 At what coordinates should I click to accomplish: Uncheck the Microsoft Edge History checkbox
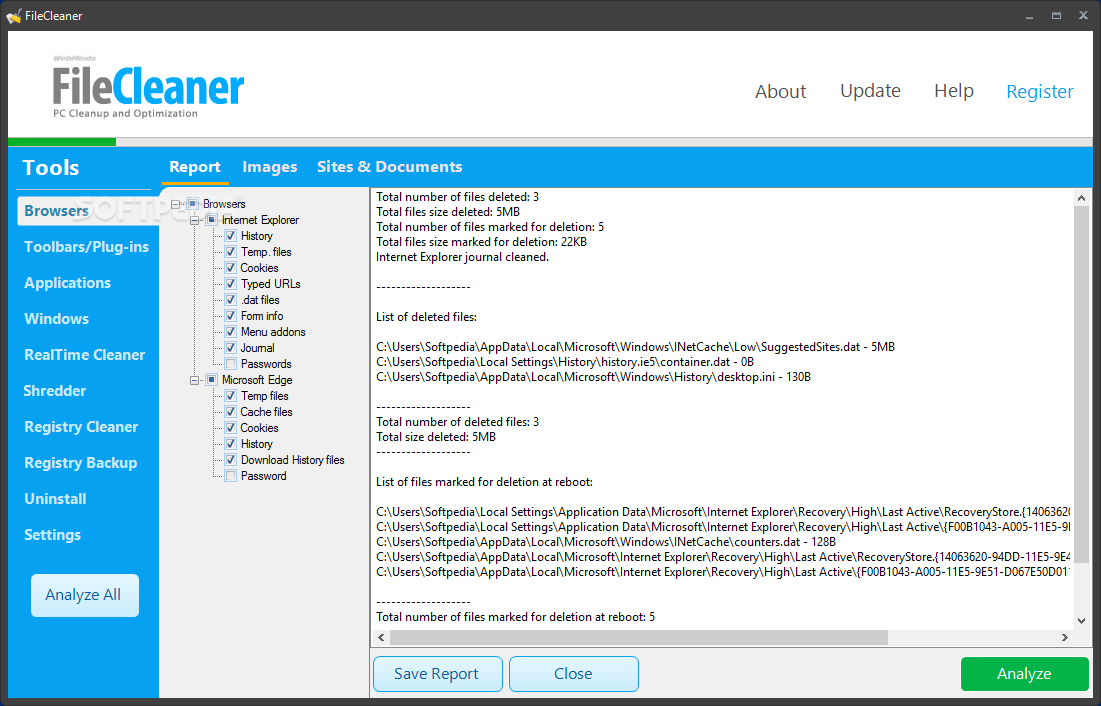click(x=230, y=444)
